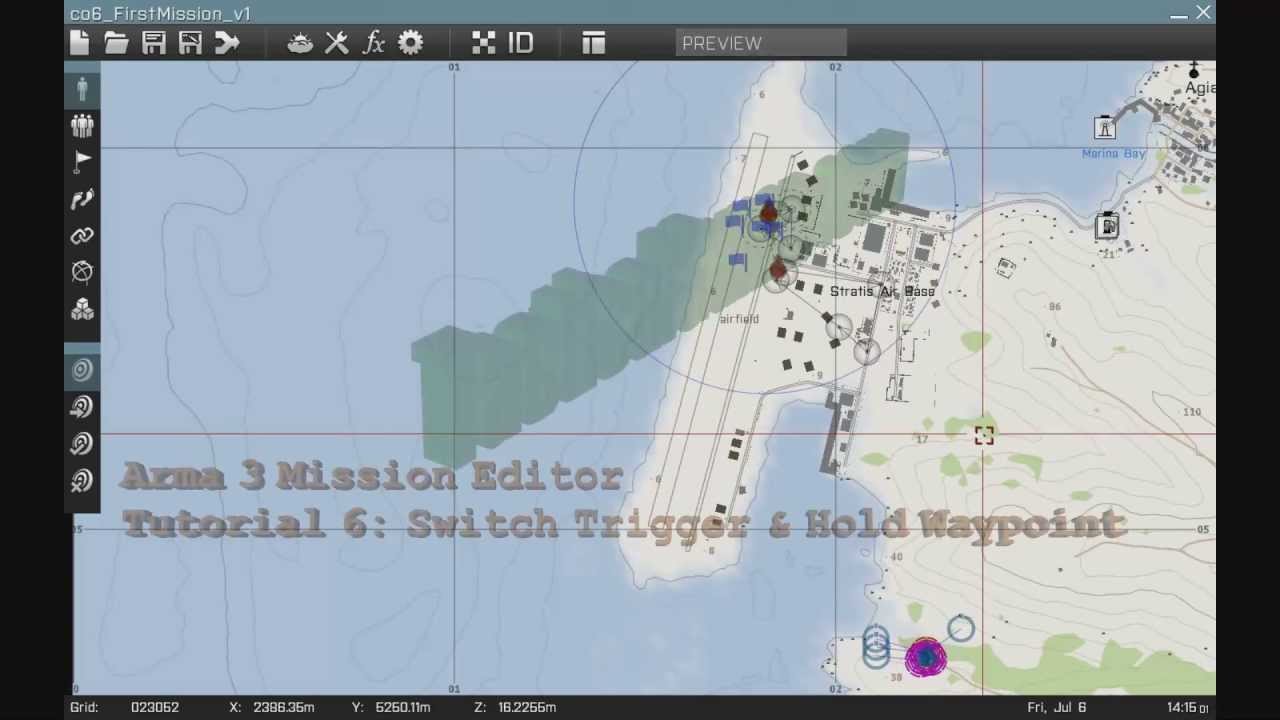Screen dimensions: 1280x720
Task: Select the Synchronize chain link mode
Action: point(82,236)
